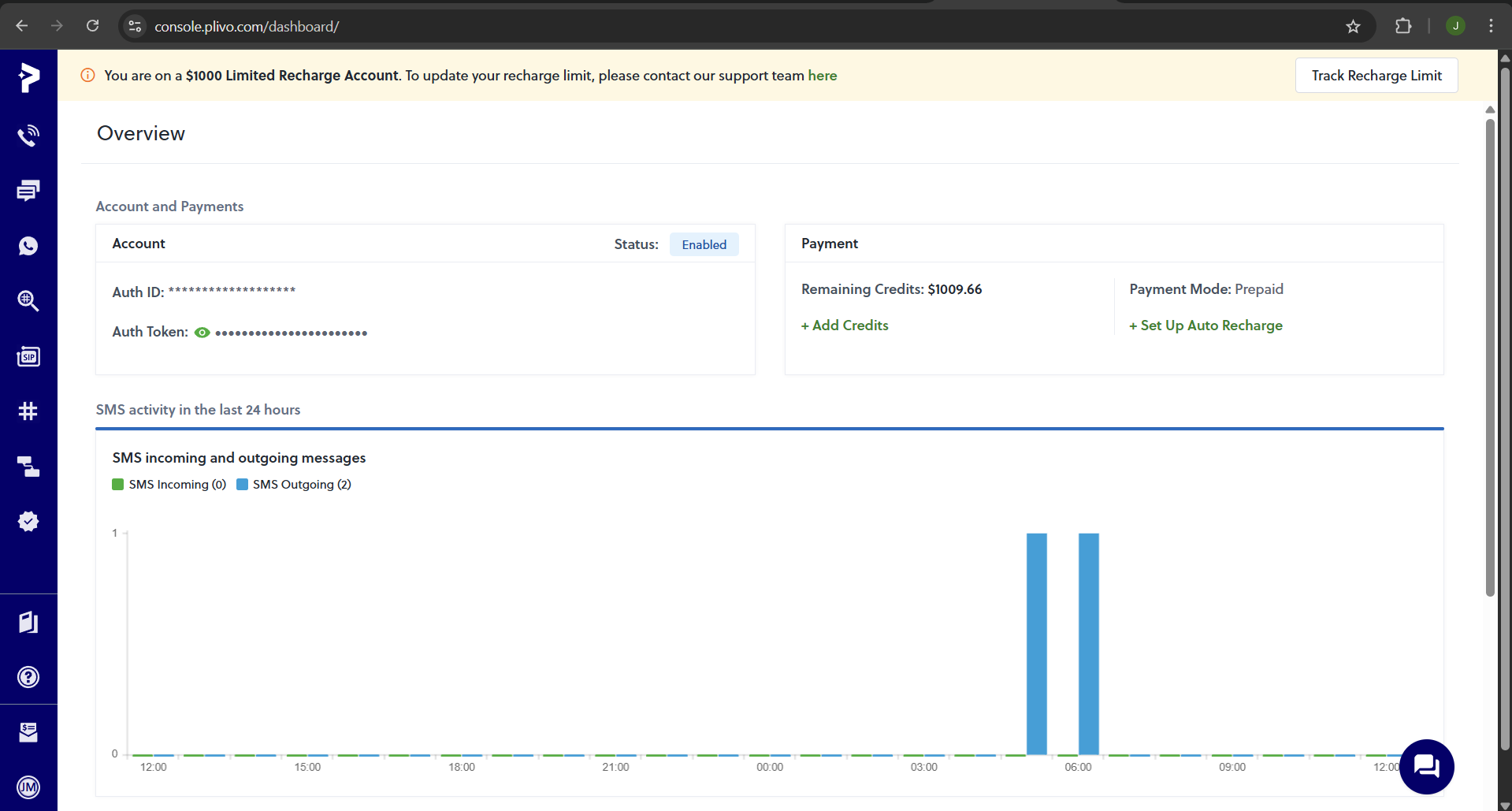Click the browser window scrollbar down arrow
Screen dimensions: 1512x811
[1505, 804]
